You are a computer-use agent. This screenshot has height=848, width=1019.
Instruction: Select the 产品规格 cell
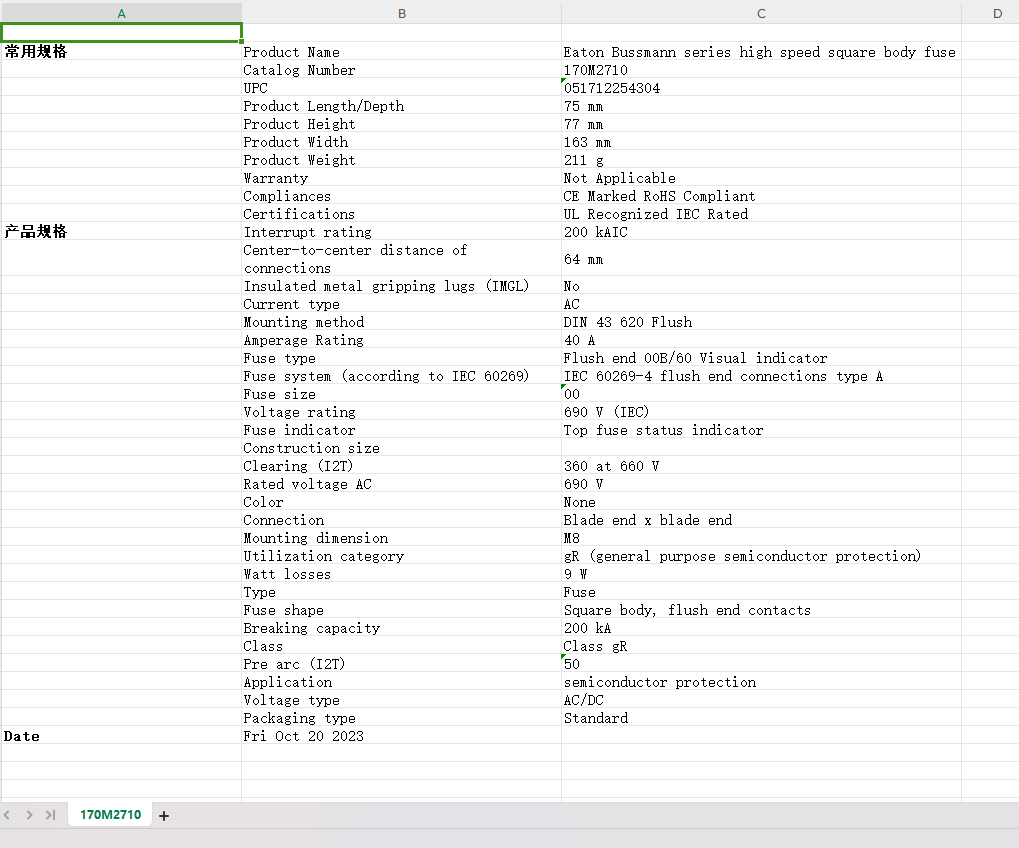(x=122, y=231)
